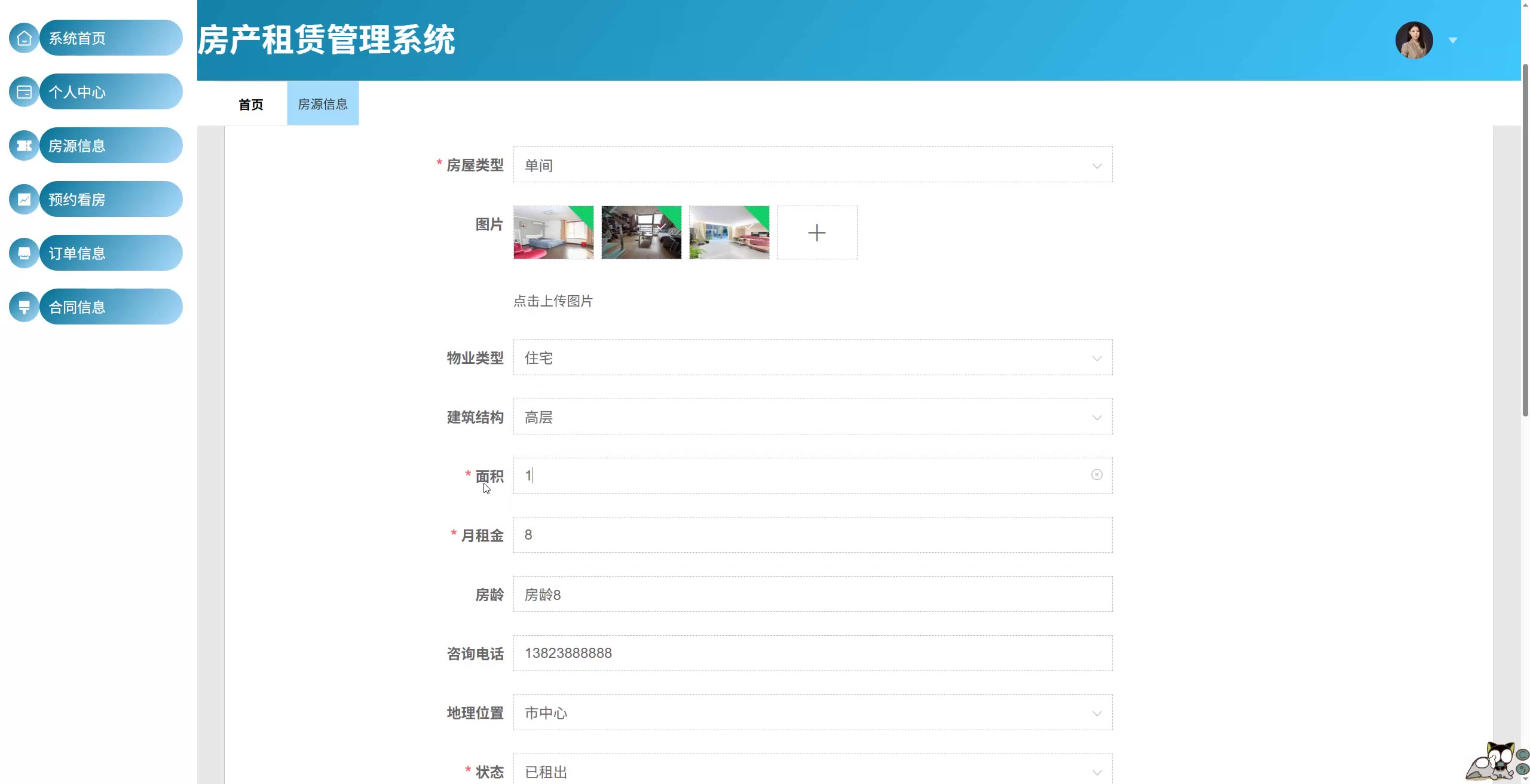The width and height of the screenshot is (1530, 784).
Task: Click the chart icon beside 预约看房
Action: tap(24, 200)
